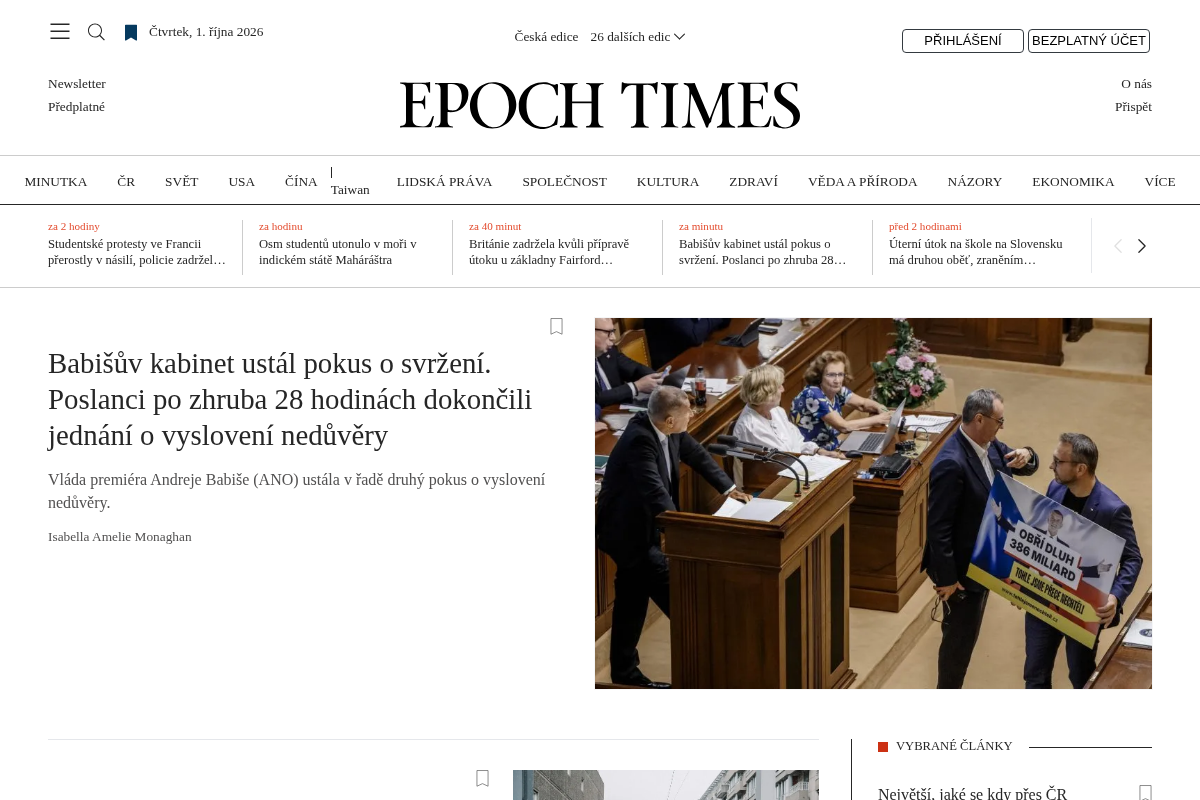The image size is (1200, 800).
Task: Open ticker item Studentské protesty ve Francii
Action: pyautogui.click(x=137, y=252)
